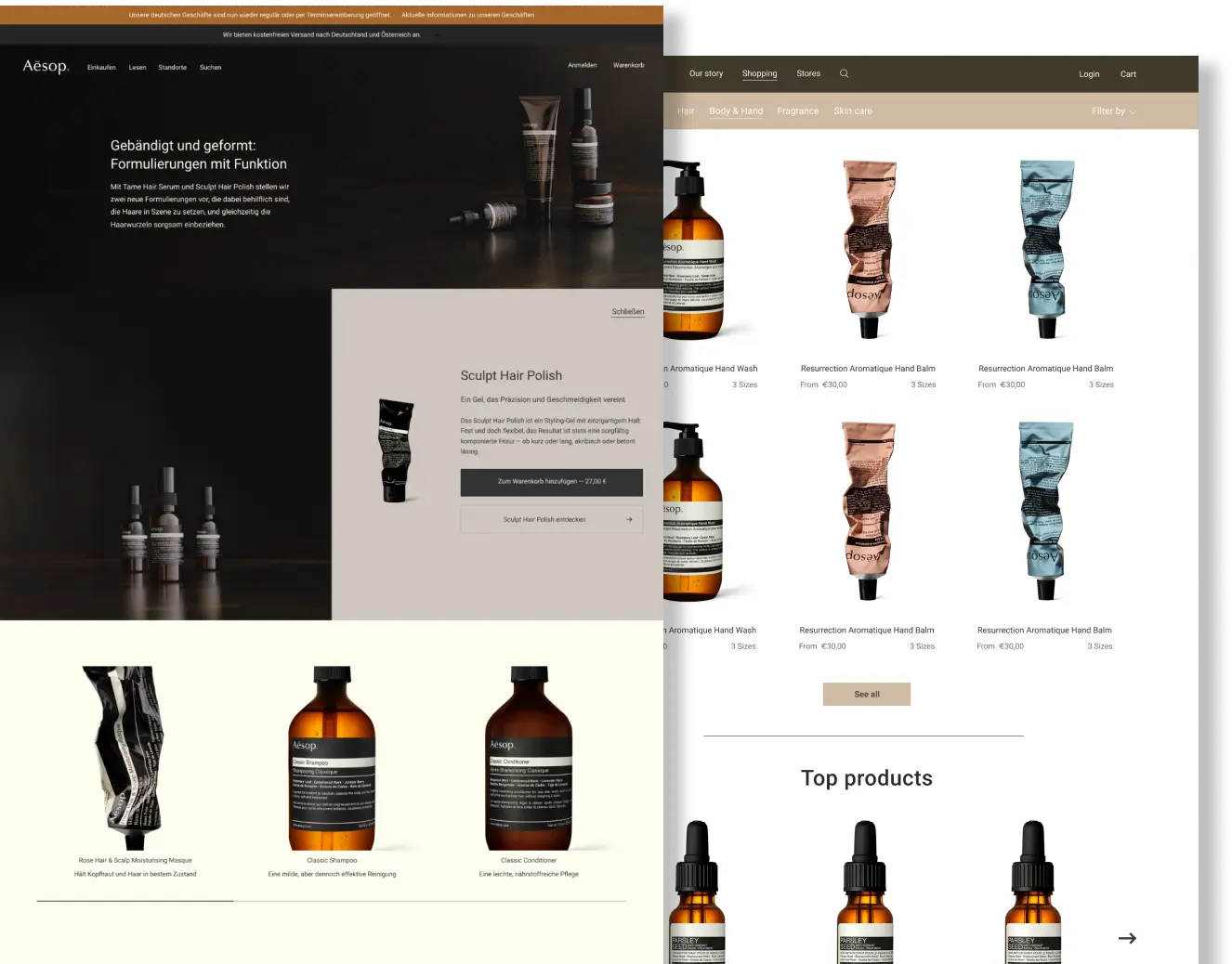Open the Einkaufen menu
The image size is (1232, 964).
101,67
